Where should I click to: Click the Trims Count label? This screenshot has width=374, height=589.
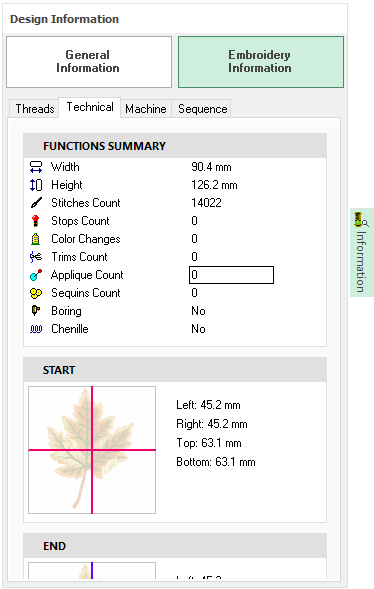pos(79,257)
